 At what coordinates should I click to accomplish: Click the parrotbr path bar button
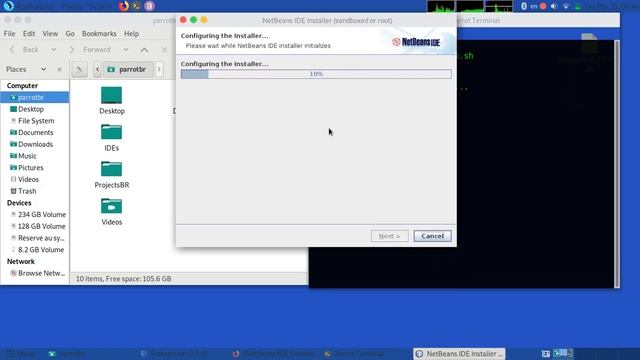click(x=128, y=69)
